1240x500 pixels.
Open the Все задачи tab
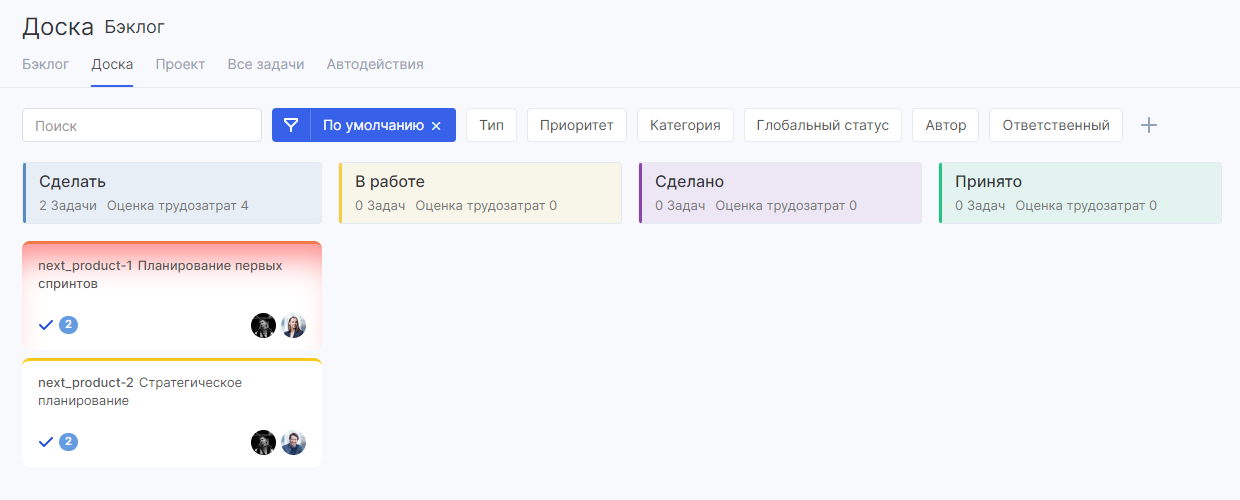(266, 64)
